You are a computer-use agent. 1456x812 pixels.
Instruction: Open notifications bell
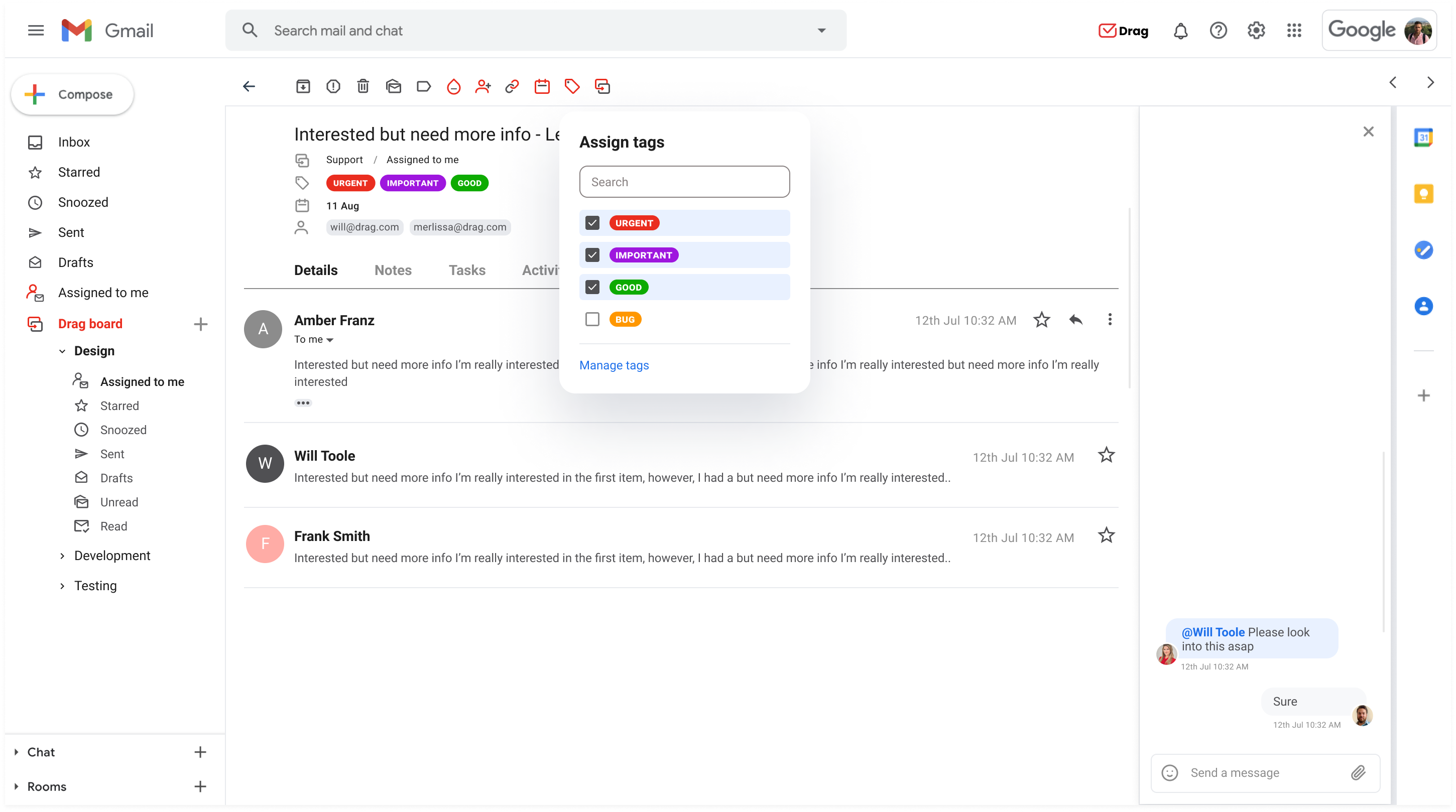click(1180, 31)
